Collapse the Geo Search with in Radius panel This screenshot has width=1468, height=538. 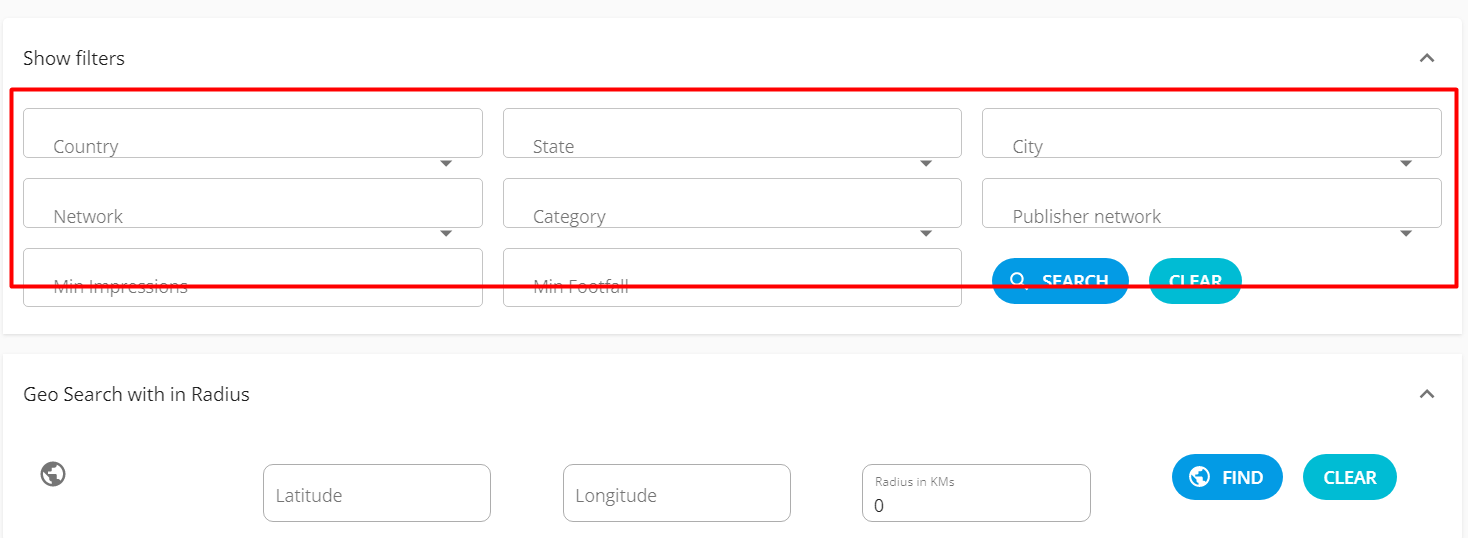click(1427, 394)
